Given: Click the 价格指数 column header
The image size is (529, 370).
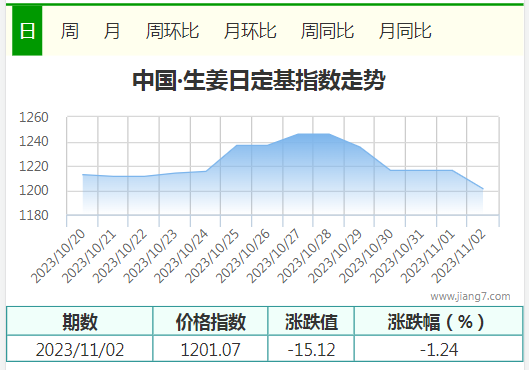Looking at the screenshot, I should coord(210,321).
